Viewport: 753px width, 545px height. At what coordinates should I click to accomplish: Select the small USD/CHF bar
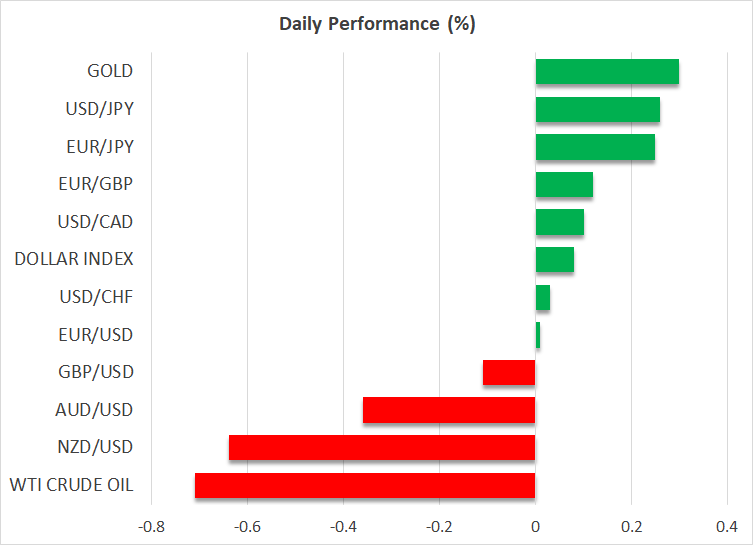click(x=543, y=297)
